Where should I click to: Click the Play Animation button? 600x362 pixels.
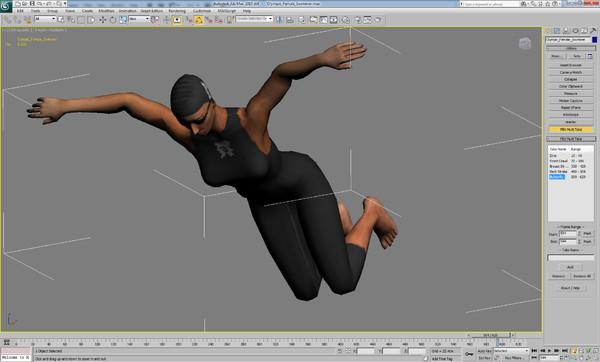click(549, 351)
